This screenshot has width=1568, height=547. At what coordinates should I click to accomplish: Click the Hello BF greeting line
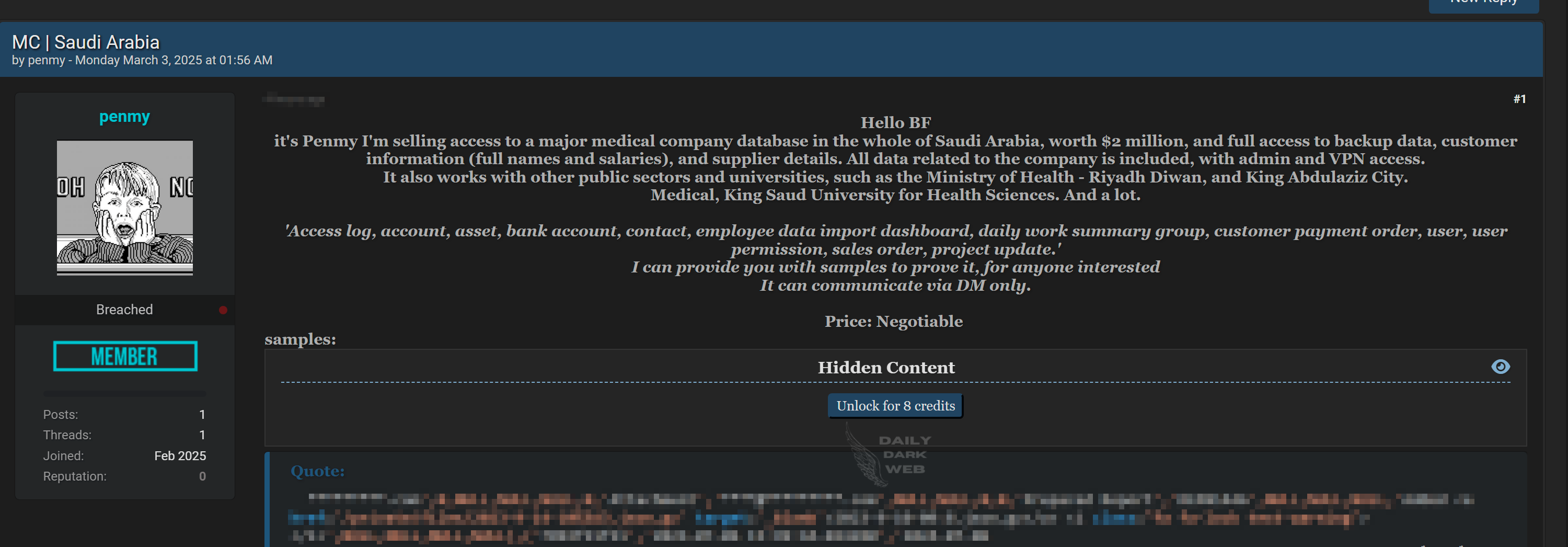coord(895,122)
